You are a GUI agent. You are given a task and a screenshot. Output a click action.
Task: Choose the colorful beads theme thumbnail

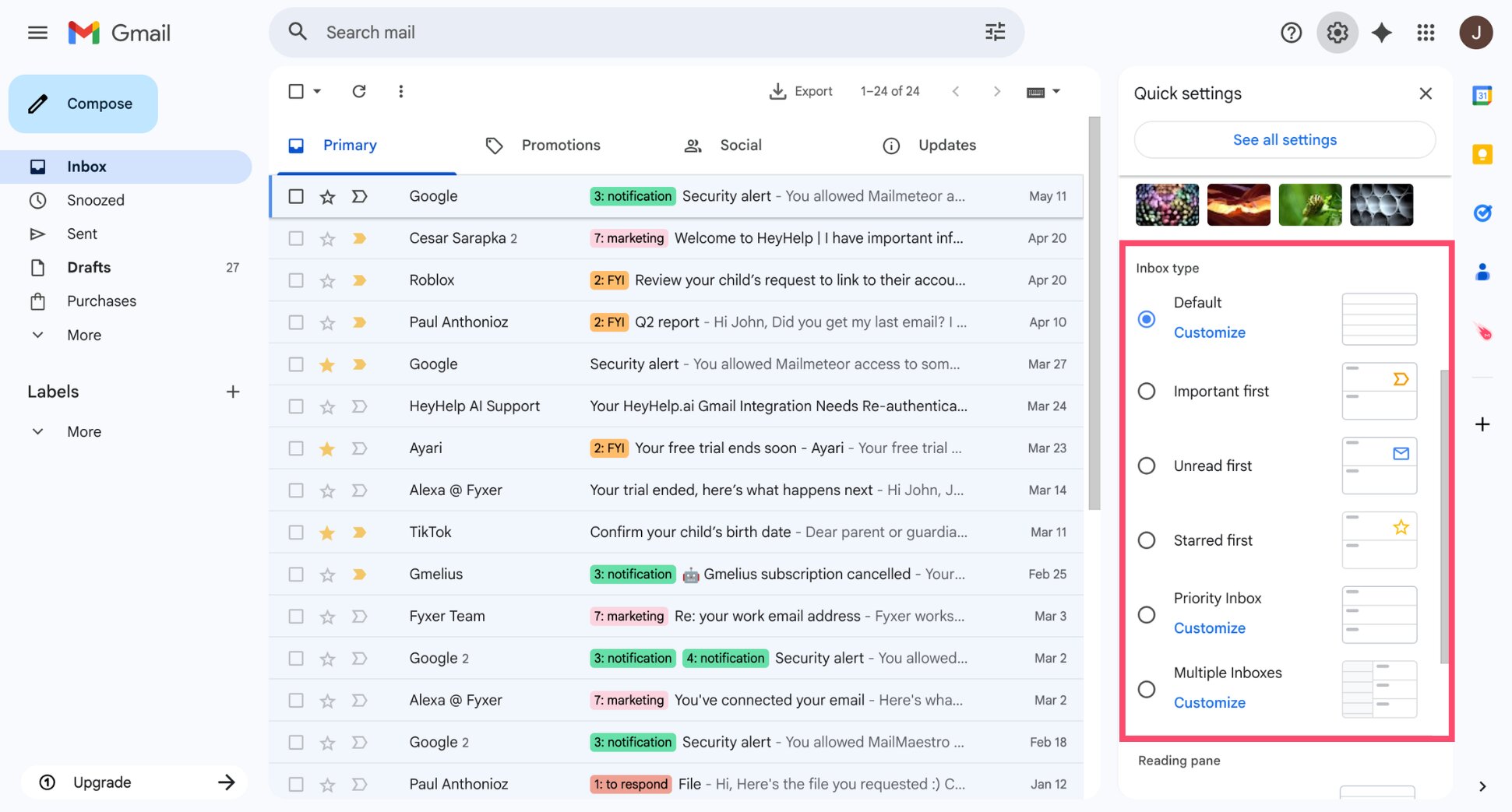(x=1167, y=205)
